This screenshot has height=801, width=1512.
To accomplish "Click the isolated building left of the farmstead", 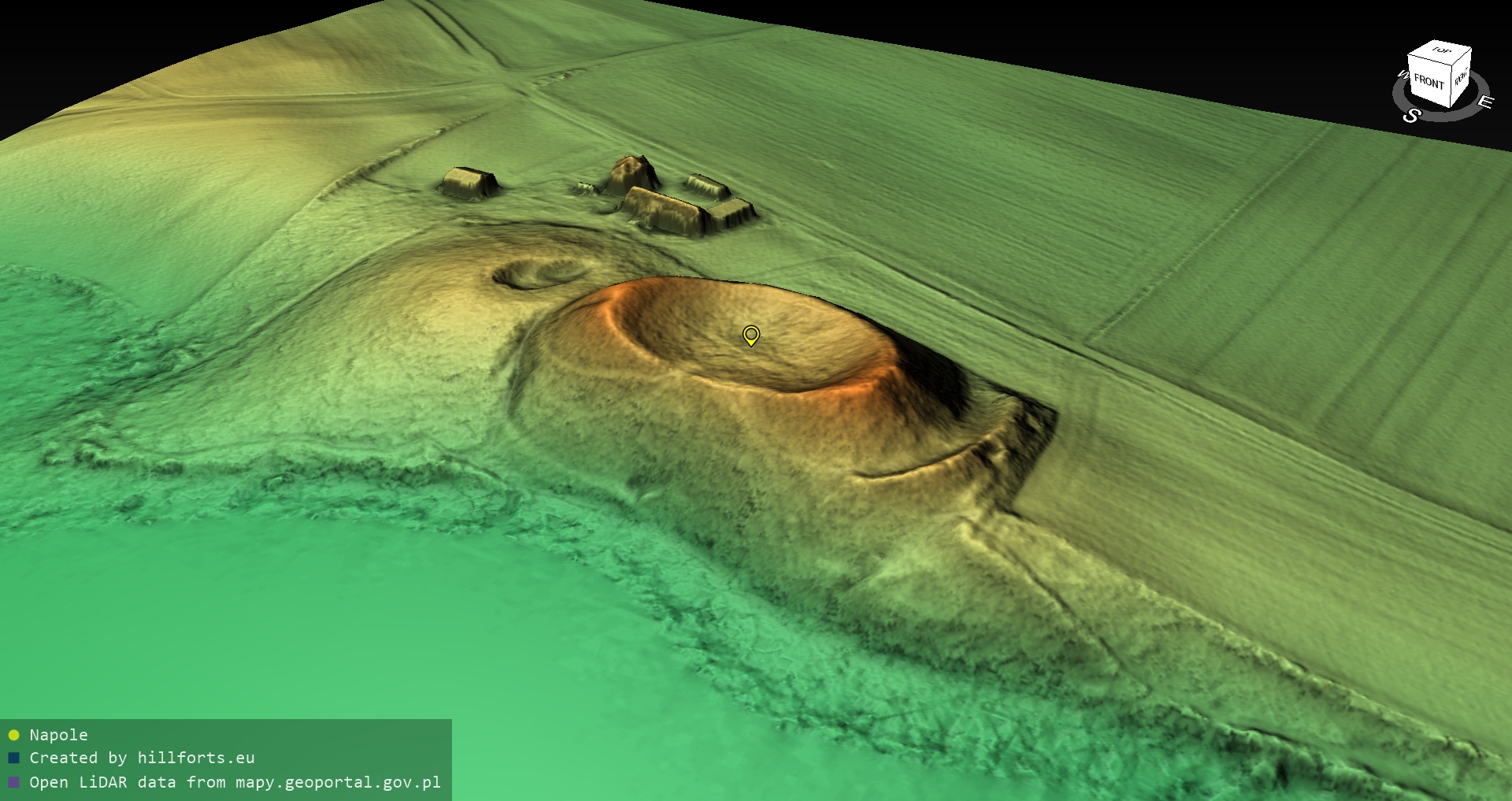I will 469,183.
